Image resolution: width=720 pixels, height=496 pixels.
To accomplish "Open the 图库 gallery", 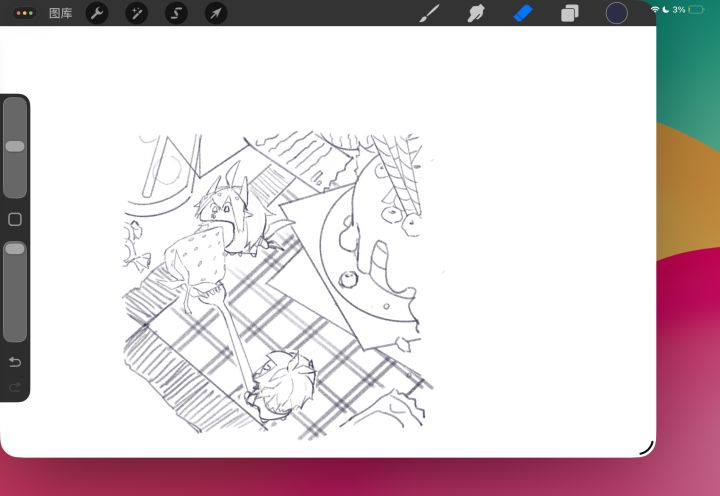I will click(x=61, y=13).
